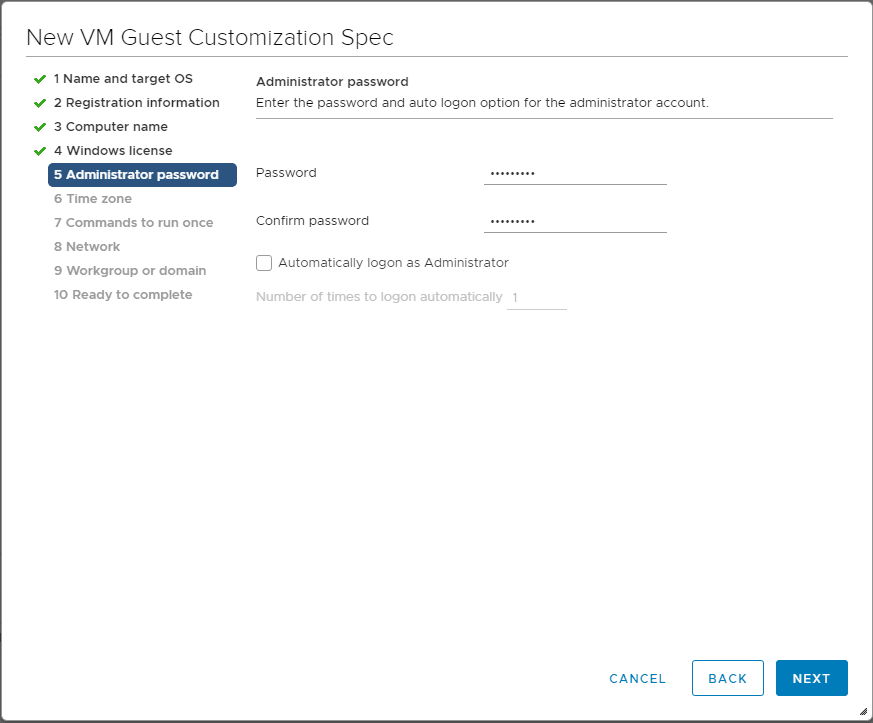The width and height of the screenshot is (873, 723).
Task: Click step 7 Commands to run once
Action: pyautogui.click(x=133, y=223)
